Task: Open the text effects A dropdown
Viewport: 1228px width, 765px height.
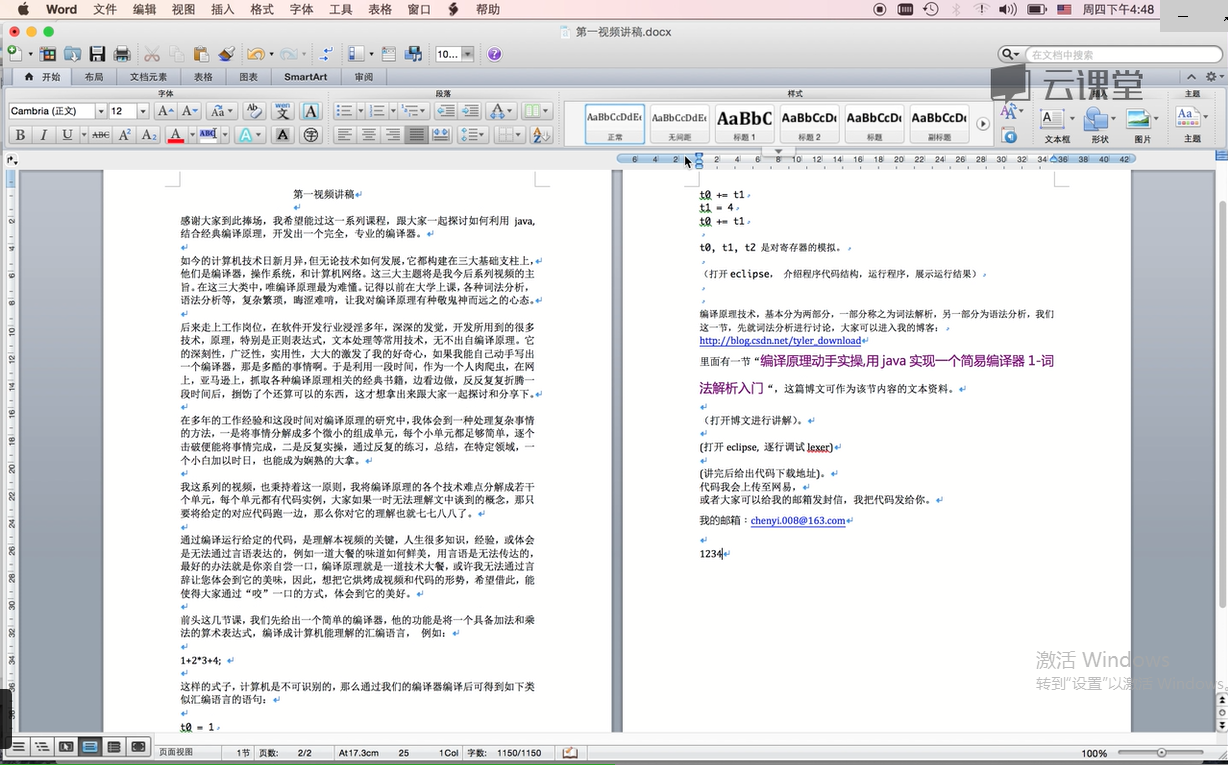Action: tap(250, 135)
